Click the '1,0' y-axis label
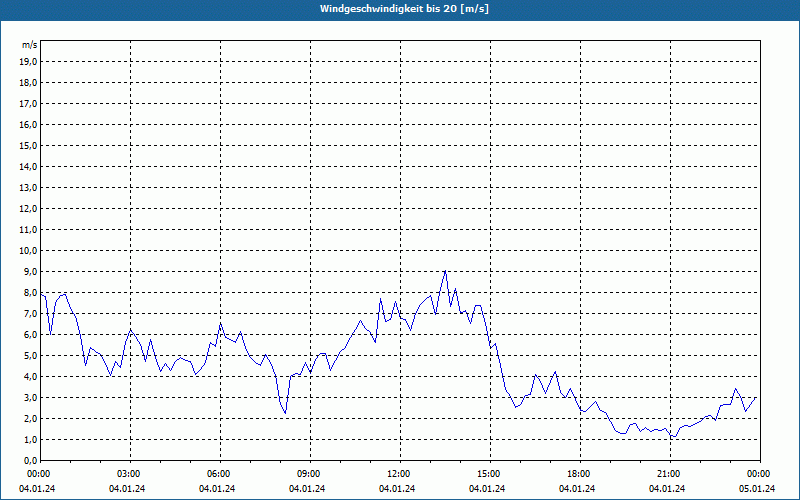Viewport: 800px width, 500px height. point(30,439)
